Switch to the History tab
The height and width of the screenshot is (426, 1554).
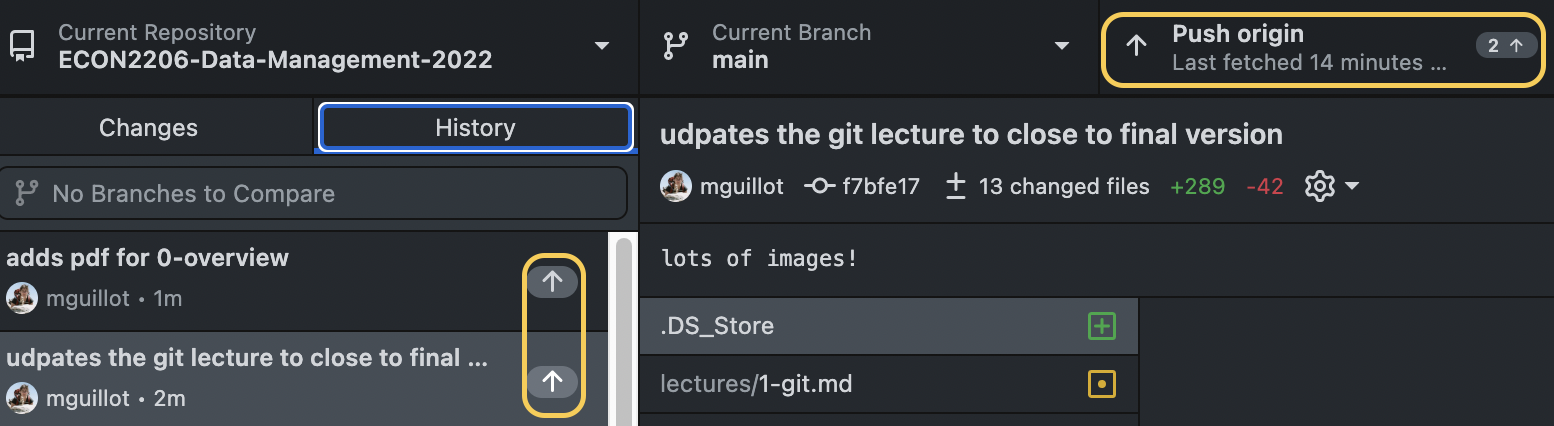pyautogui.click(x=475, y=128)
